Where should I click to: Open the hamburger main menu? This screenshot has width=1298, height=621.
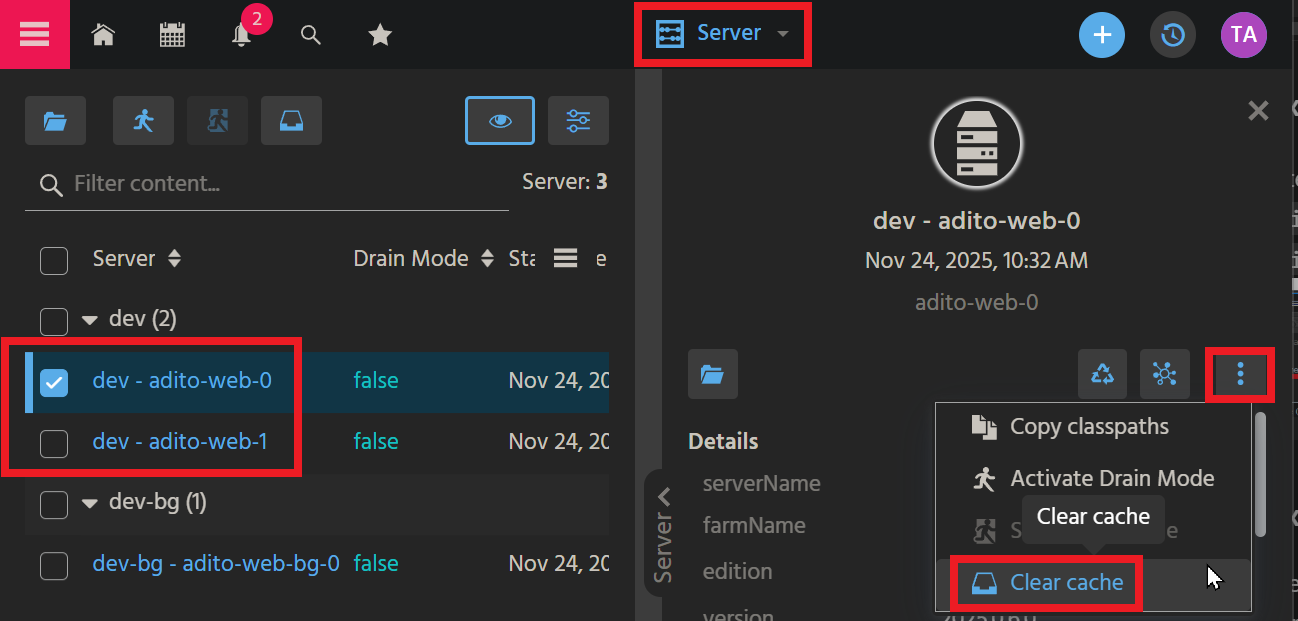pos(34,34)
